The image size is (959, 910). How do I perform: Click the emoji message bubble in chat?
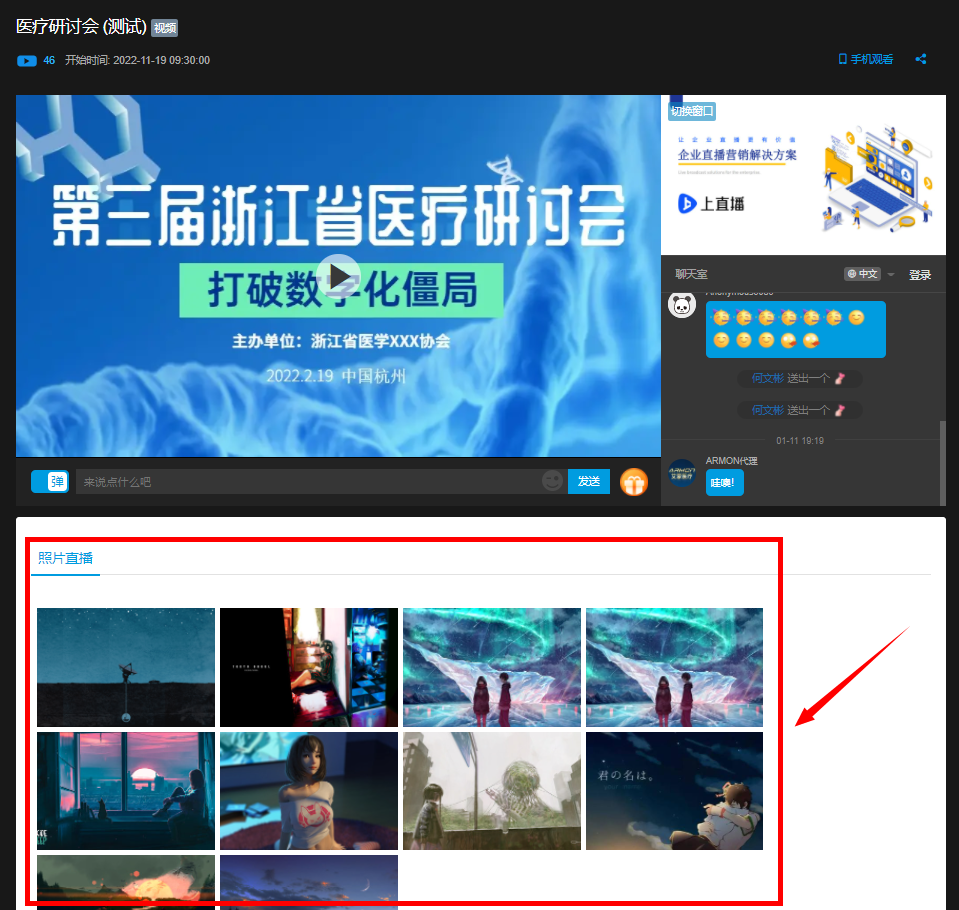click(795, 329)
